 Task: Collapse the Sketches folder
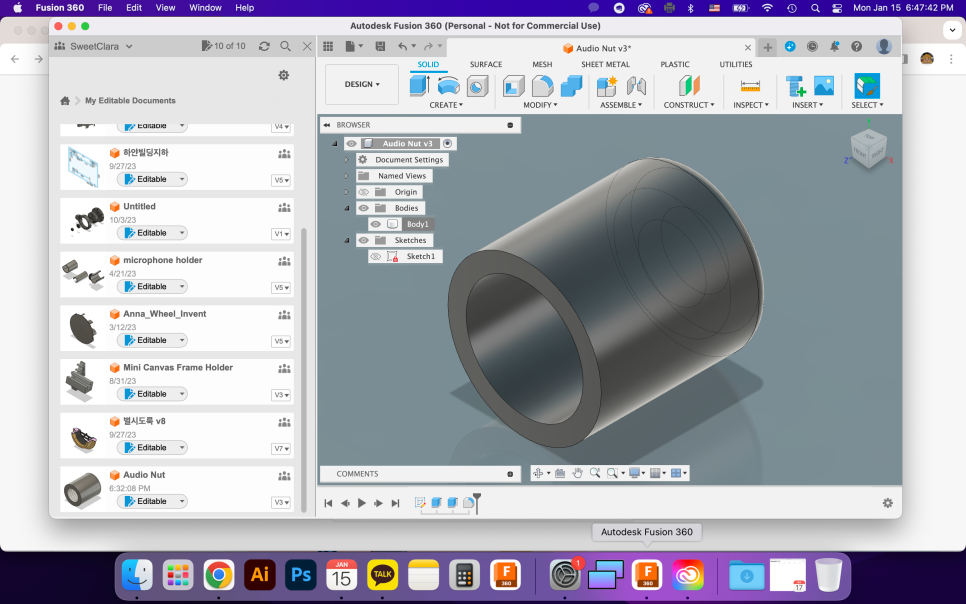pyautogui.click(x=347, y=240)
